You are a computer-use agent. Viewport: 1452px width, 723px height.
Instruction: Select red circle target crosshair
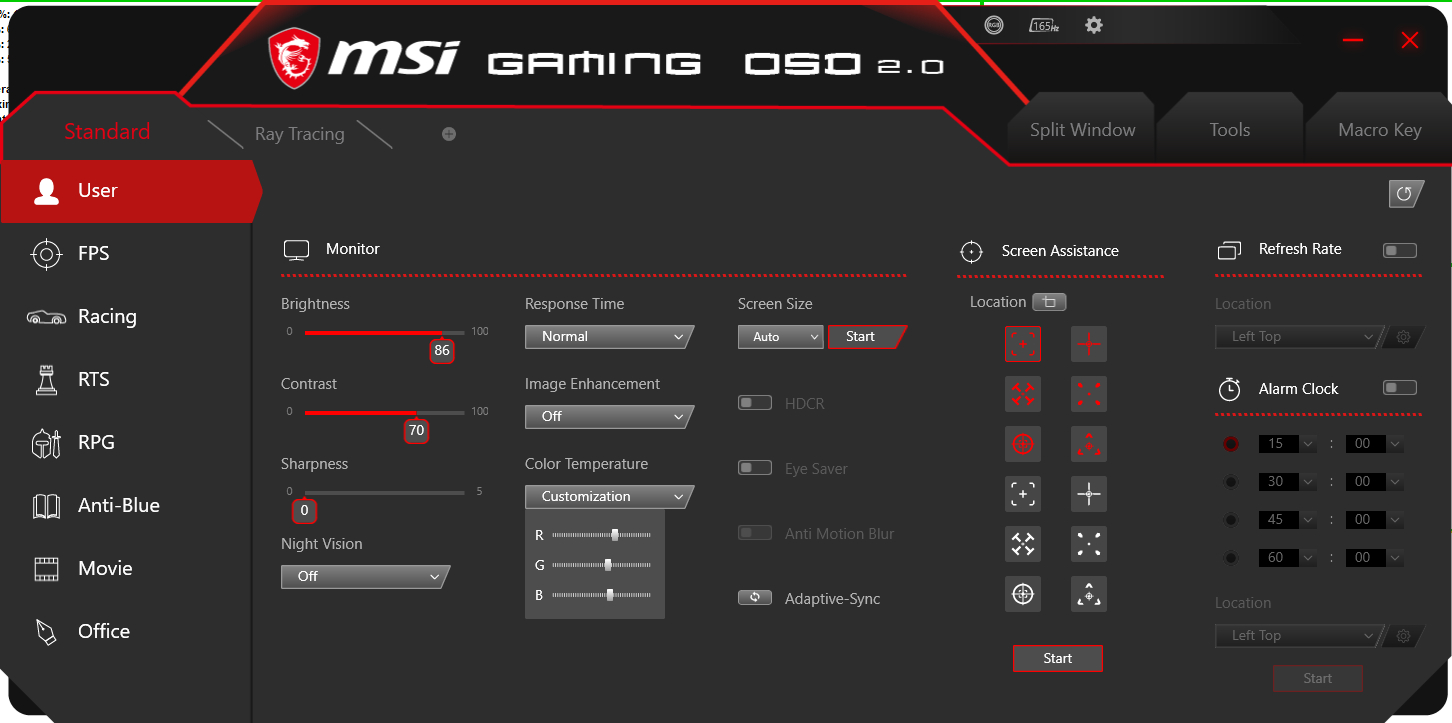(x=1023, y=444)
